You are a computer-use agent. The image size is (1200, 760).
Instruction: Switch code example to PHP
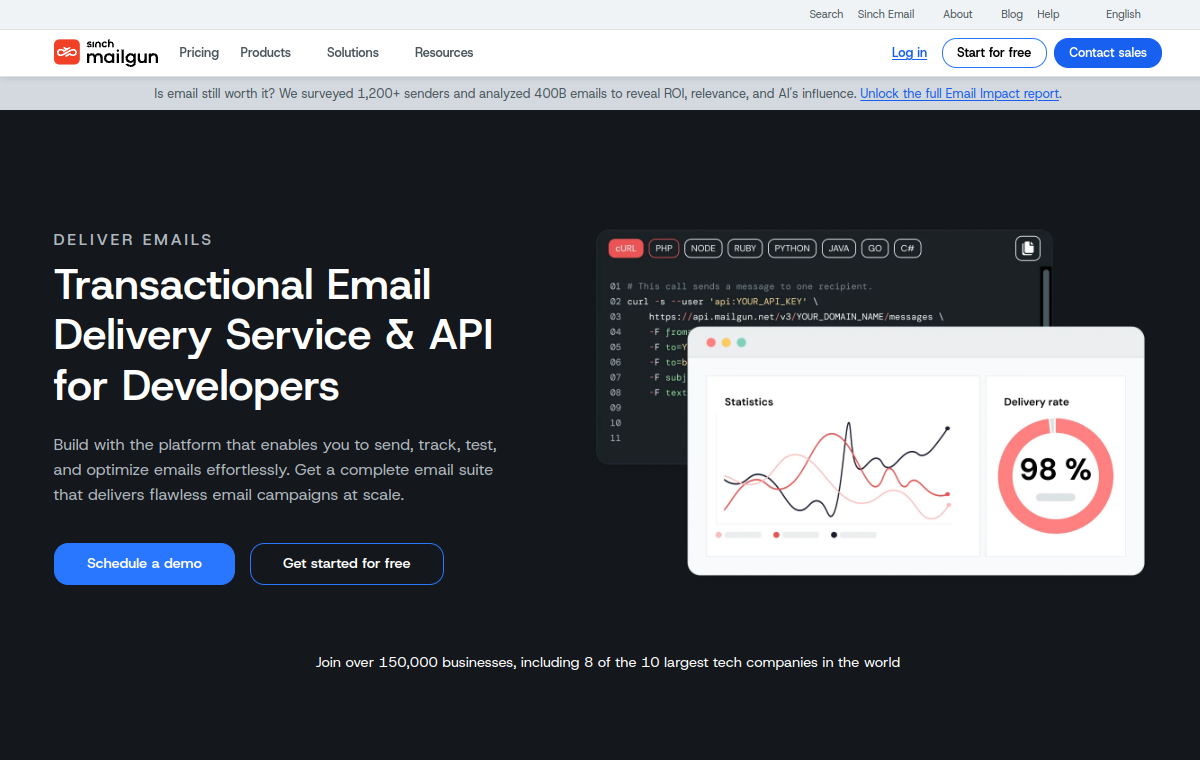(x=664, y=248)
